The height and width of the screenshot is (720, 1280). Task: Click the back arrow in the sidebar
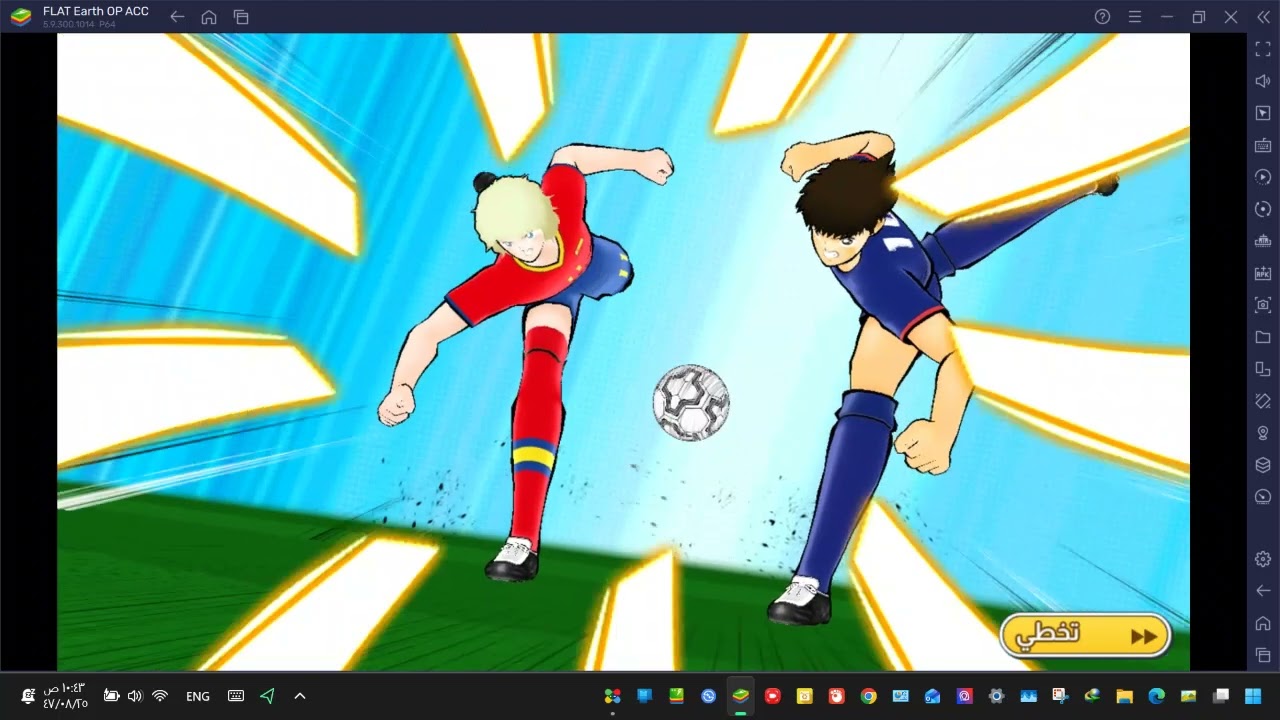click(x=1263, y=591)
